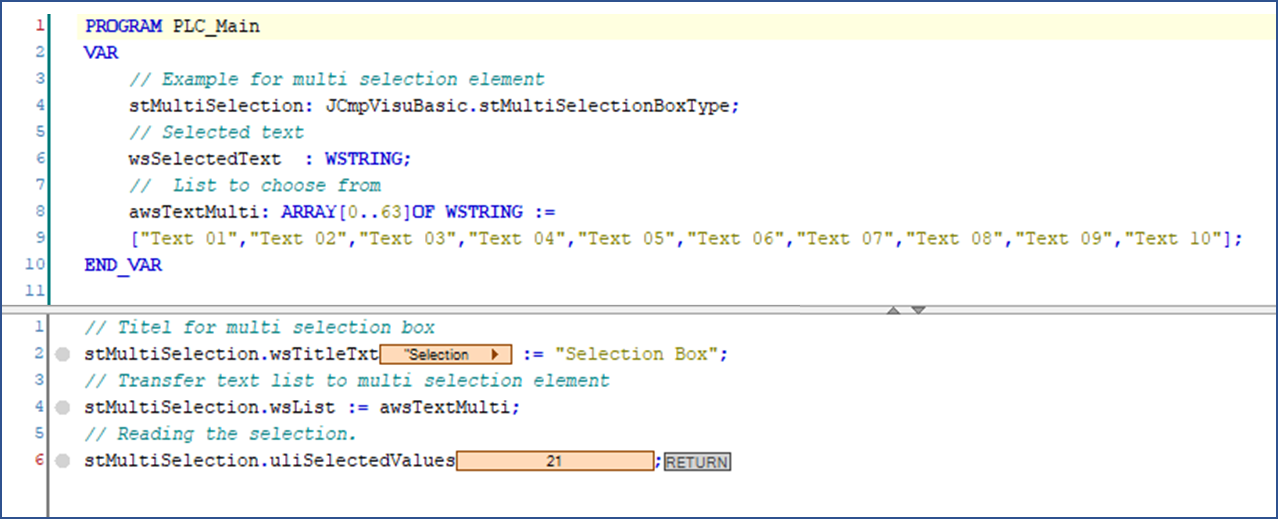Click line number 6 in implementation pane
The width and height of the screenshot is (1278, 519).
tap(38, 460)
